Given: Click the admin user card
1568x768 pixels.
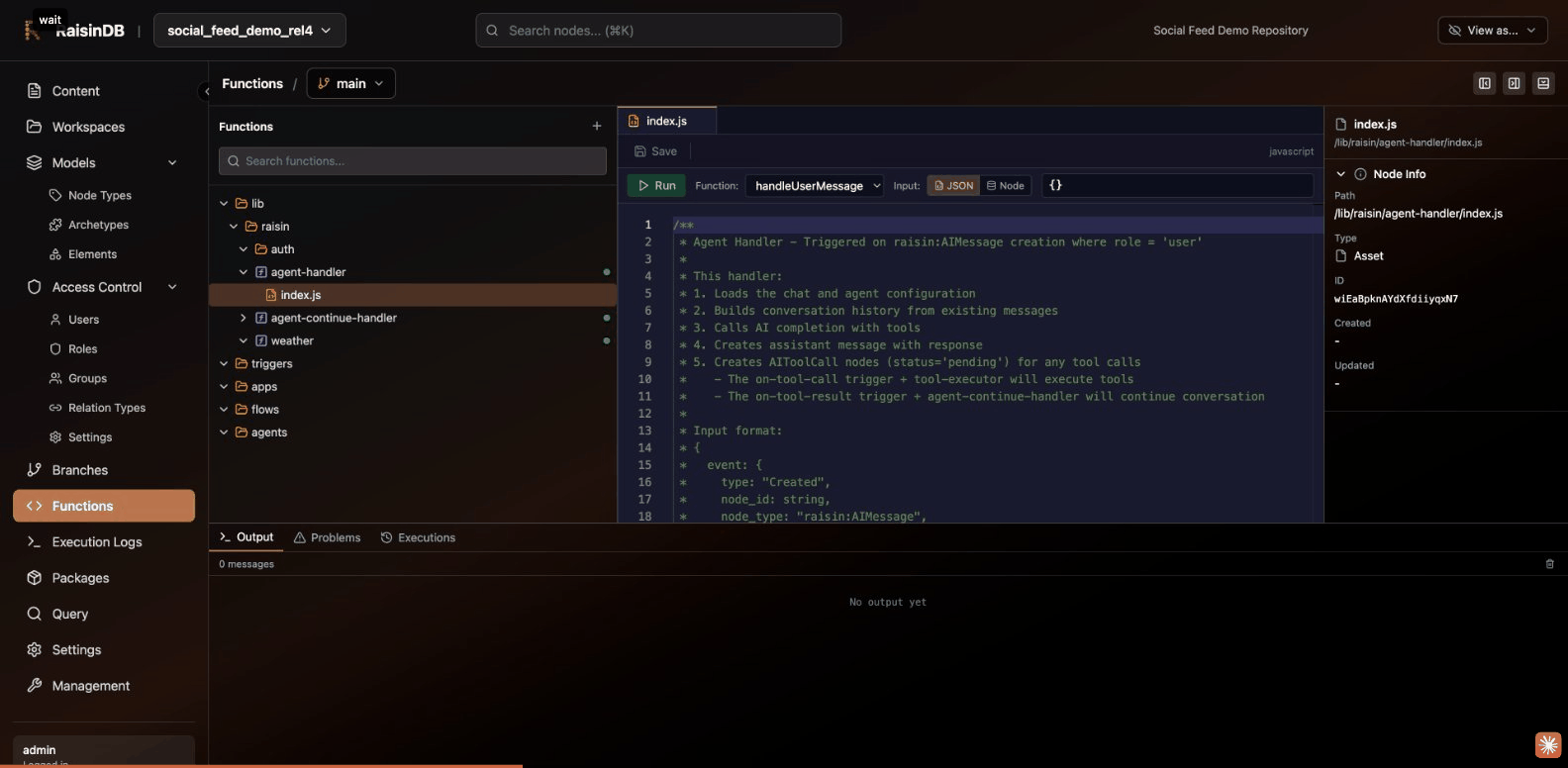Looking at the screenshot, I should pyautogui.click(x=104, y=751).
